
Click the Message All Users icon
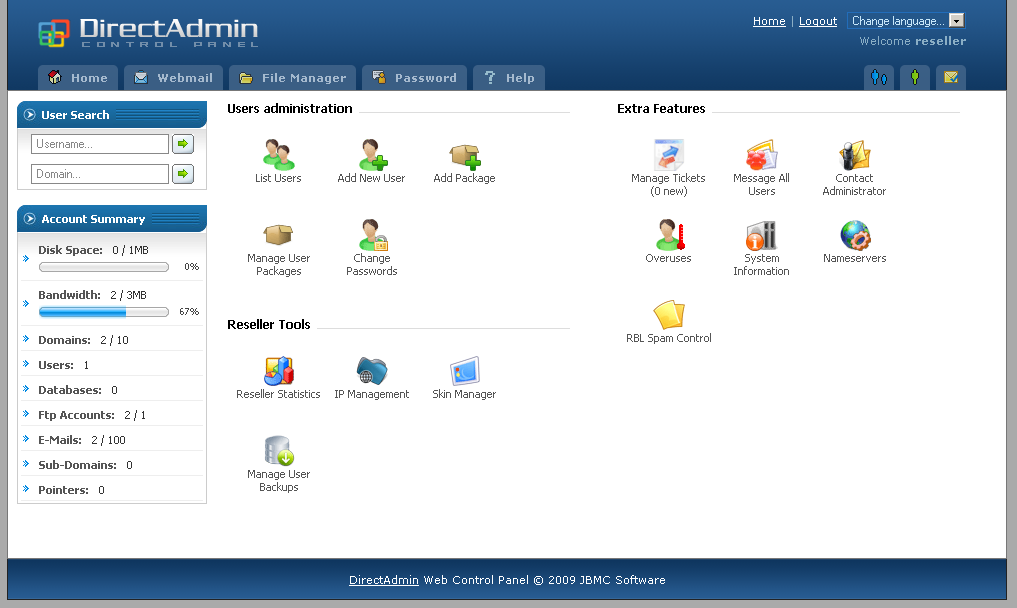(x=761, y=155)
